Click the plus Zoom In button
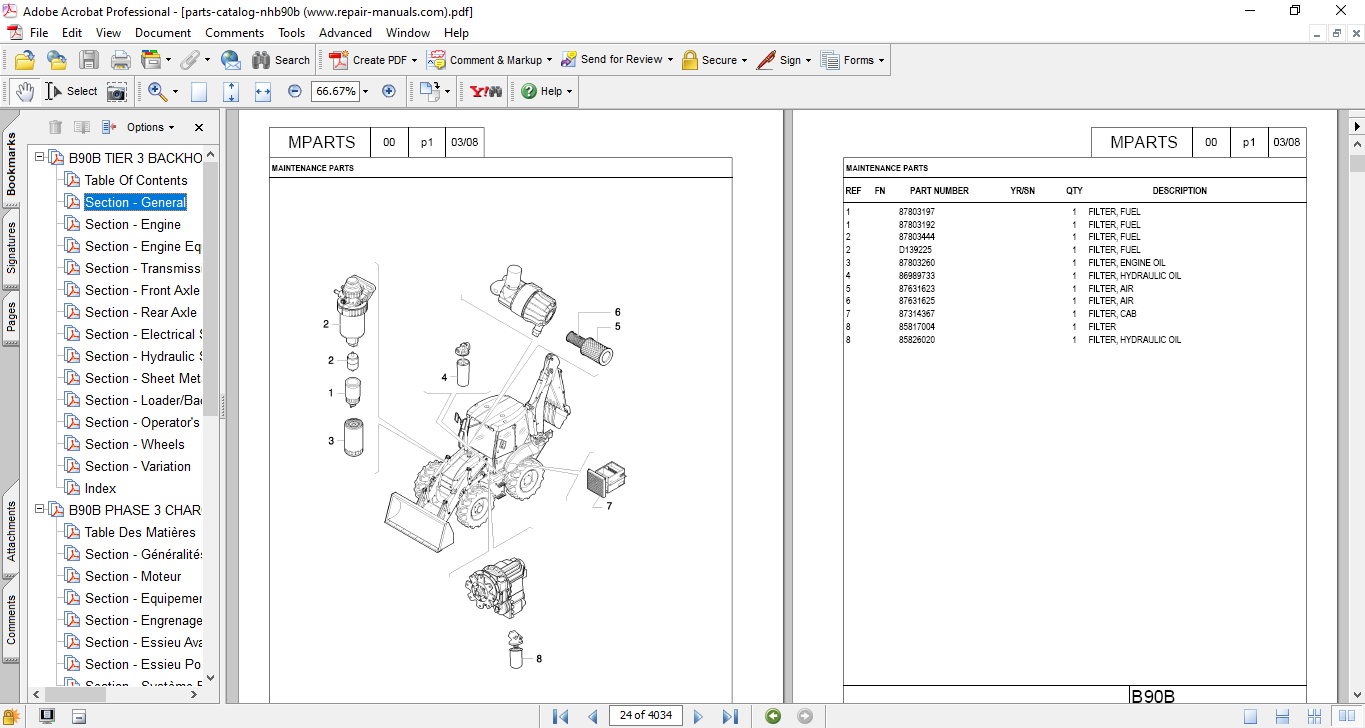The width and height of the screenshot is (1365, 728). coord(389,91)
